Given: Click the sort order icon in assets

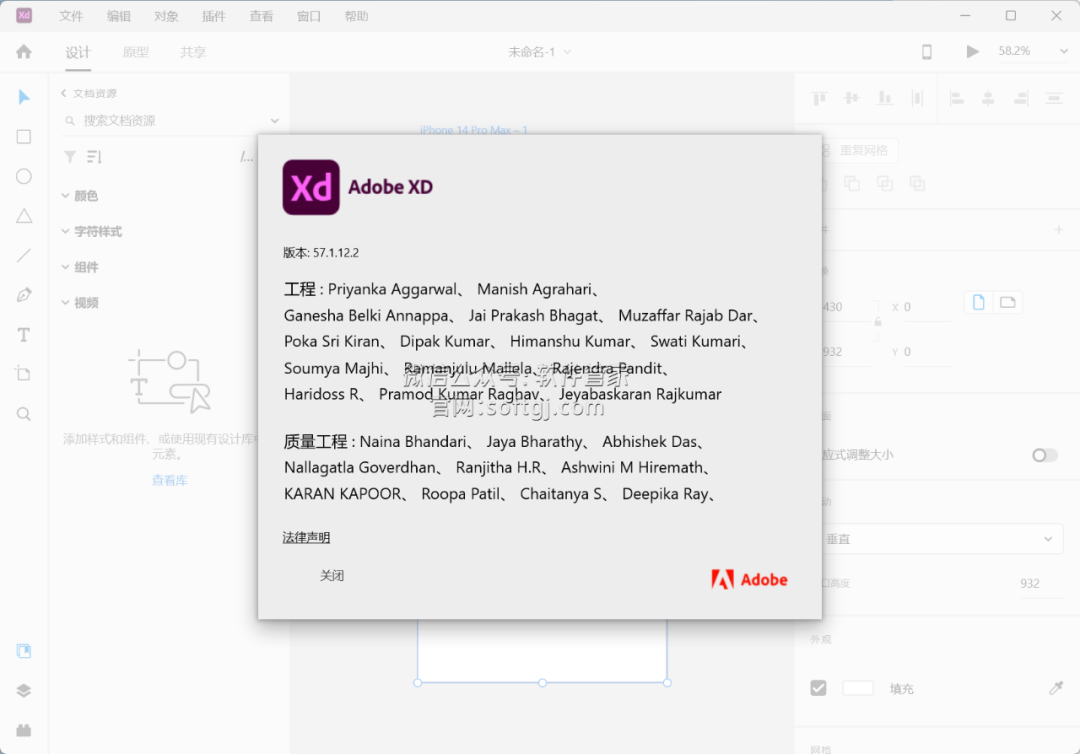Looking at the screenshot, I should pyautogui.click(x=94, y=157).
